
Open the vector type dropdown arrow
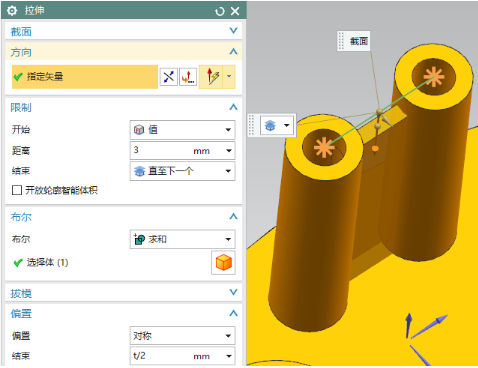coord(229,77)
